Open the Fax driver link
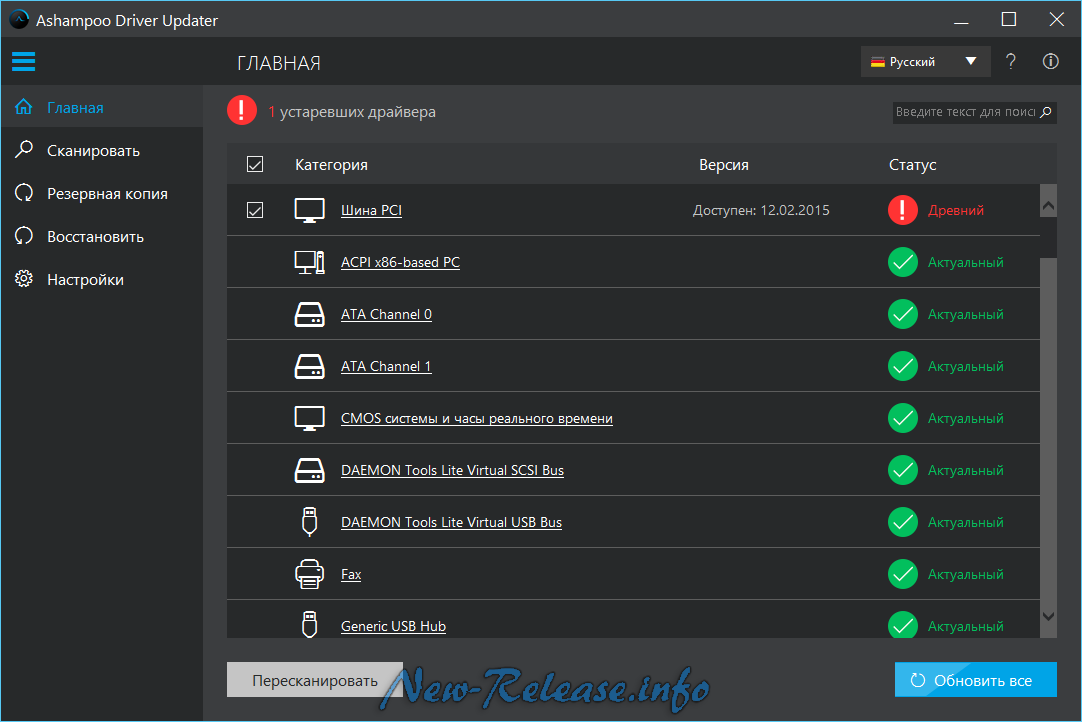The image size is (1082, 722). click(x=351, y=574)
